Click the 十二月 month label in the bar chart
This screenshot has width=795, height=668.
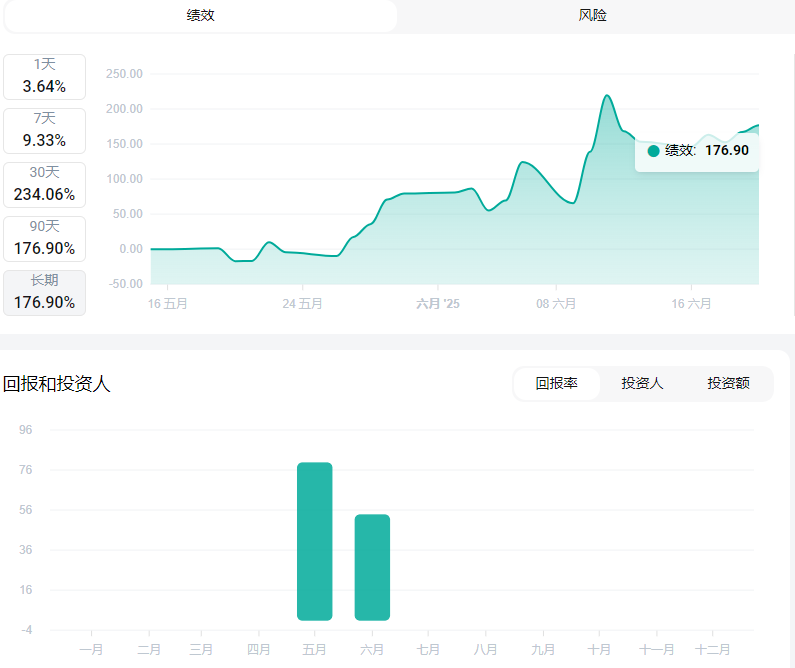pyautogui.click(x=712, y=649)
